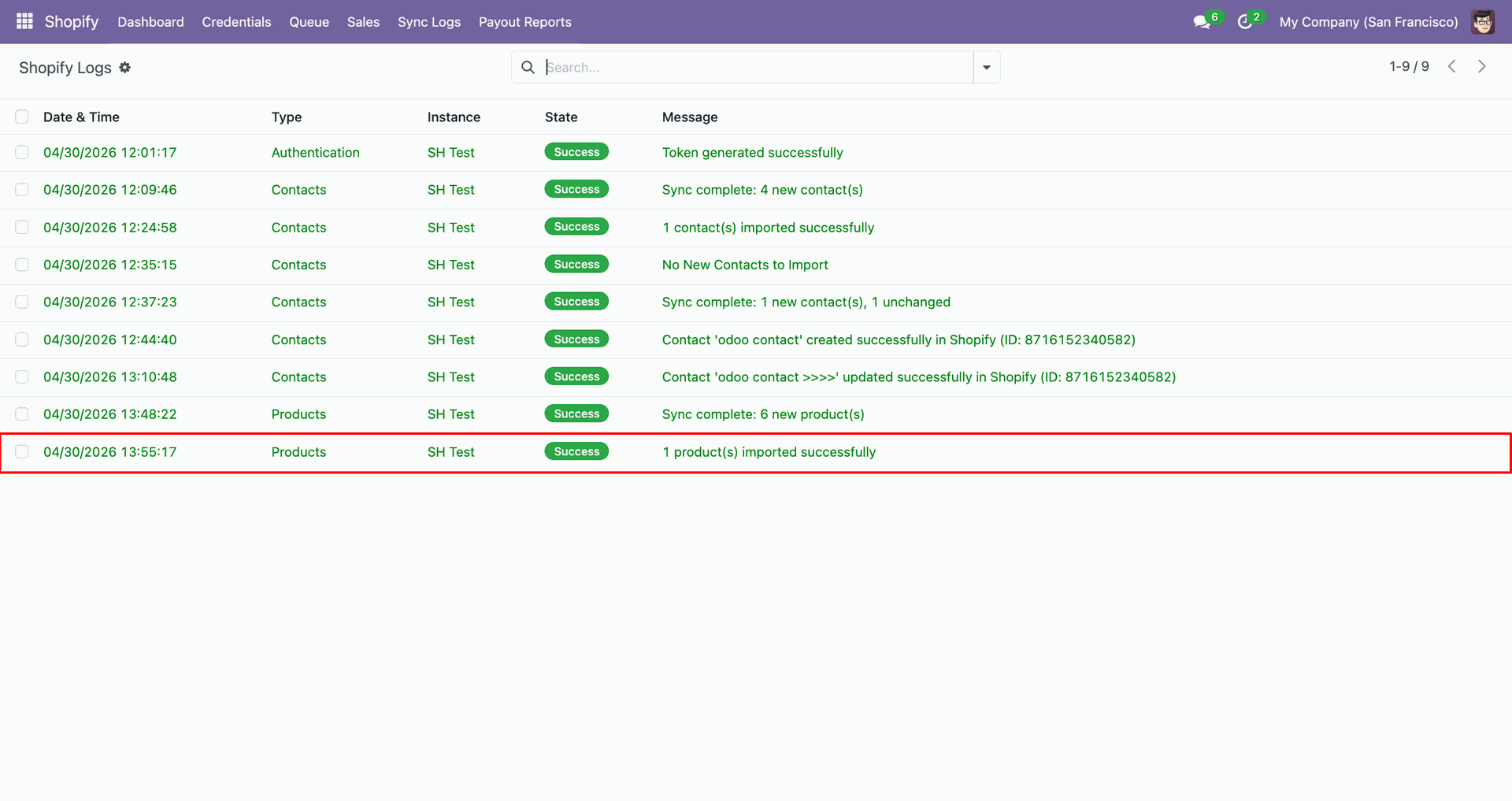Sort by the Date & Time column header

81,117
